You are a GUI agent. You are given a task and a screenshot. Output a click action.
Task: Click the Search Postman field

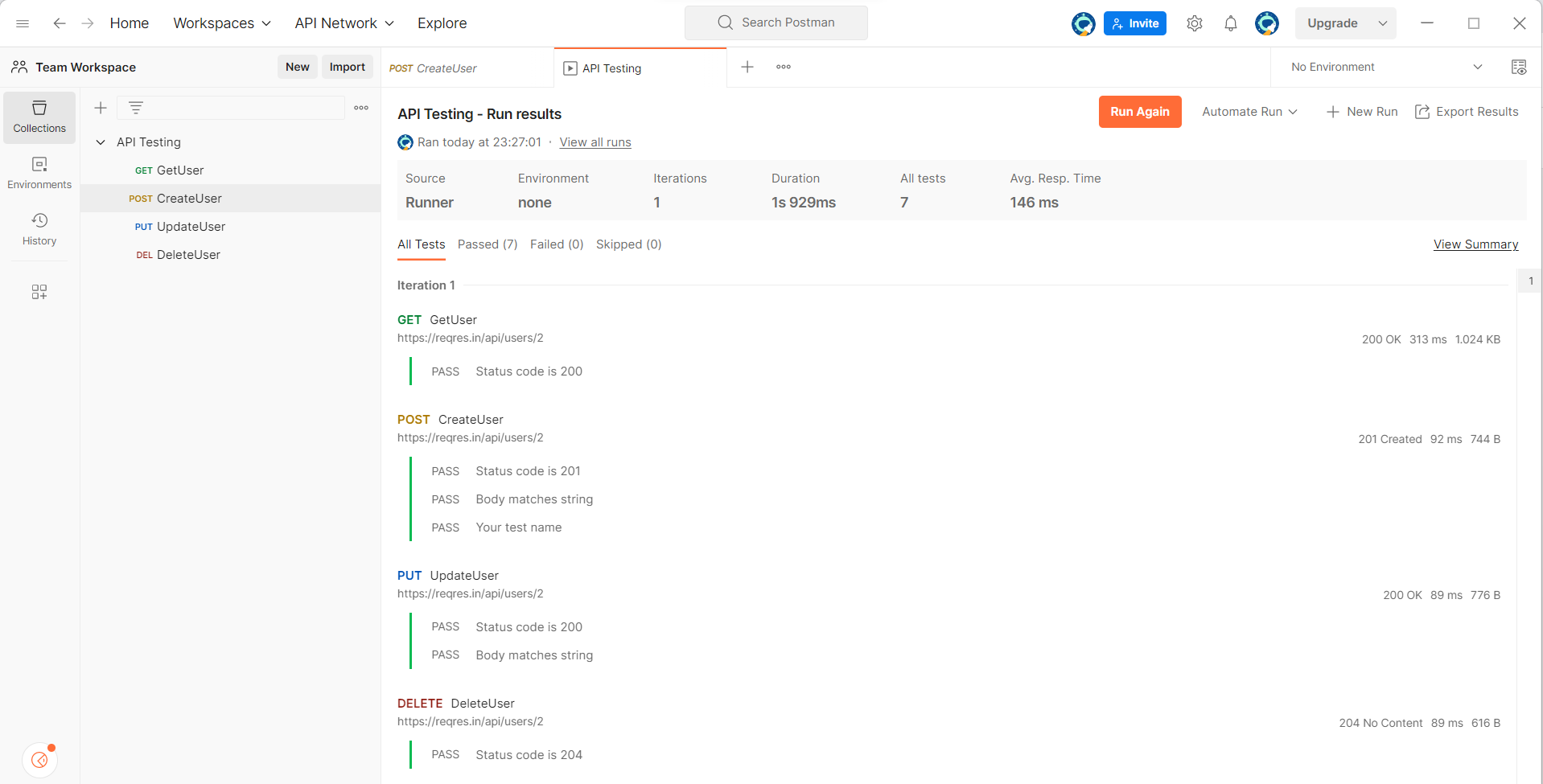(x=776, y=23)
